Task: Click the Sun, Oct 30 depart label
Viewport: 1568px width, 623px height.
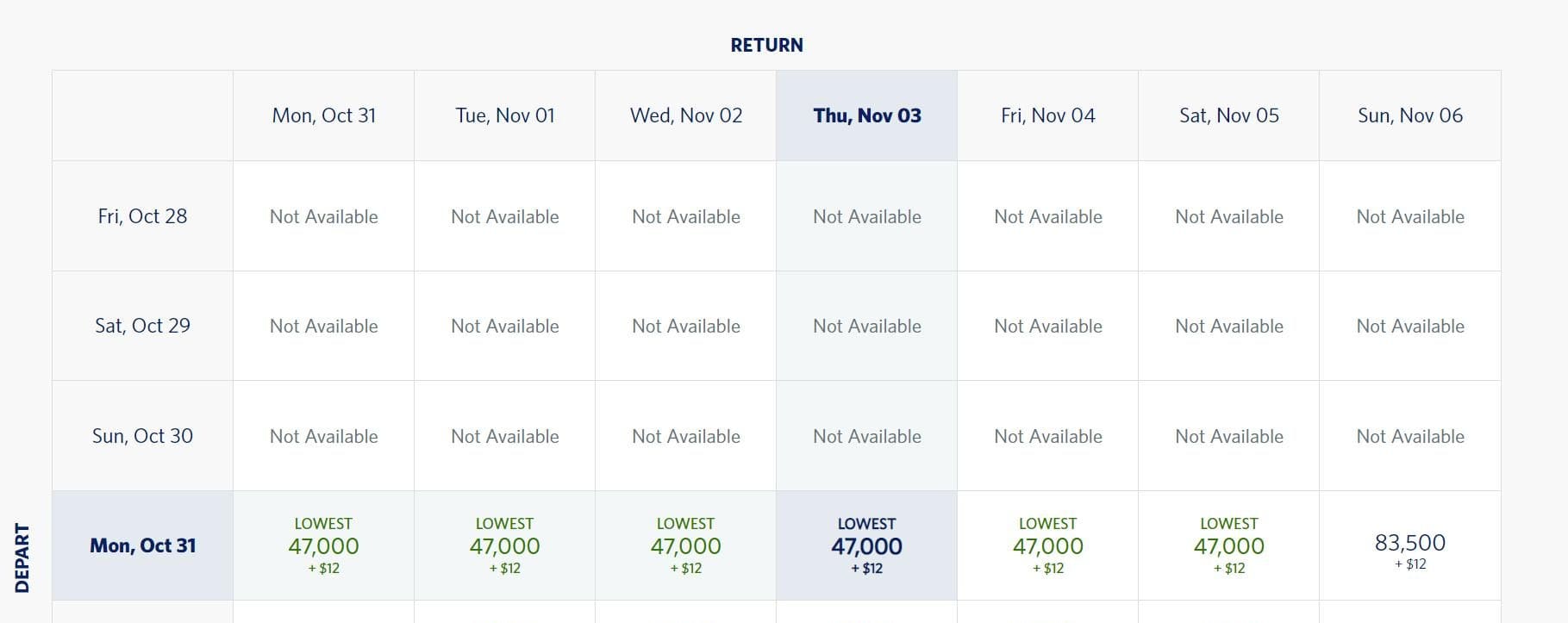Action: click(x=143, y=435)
